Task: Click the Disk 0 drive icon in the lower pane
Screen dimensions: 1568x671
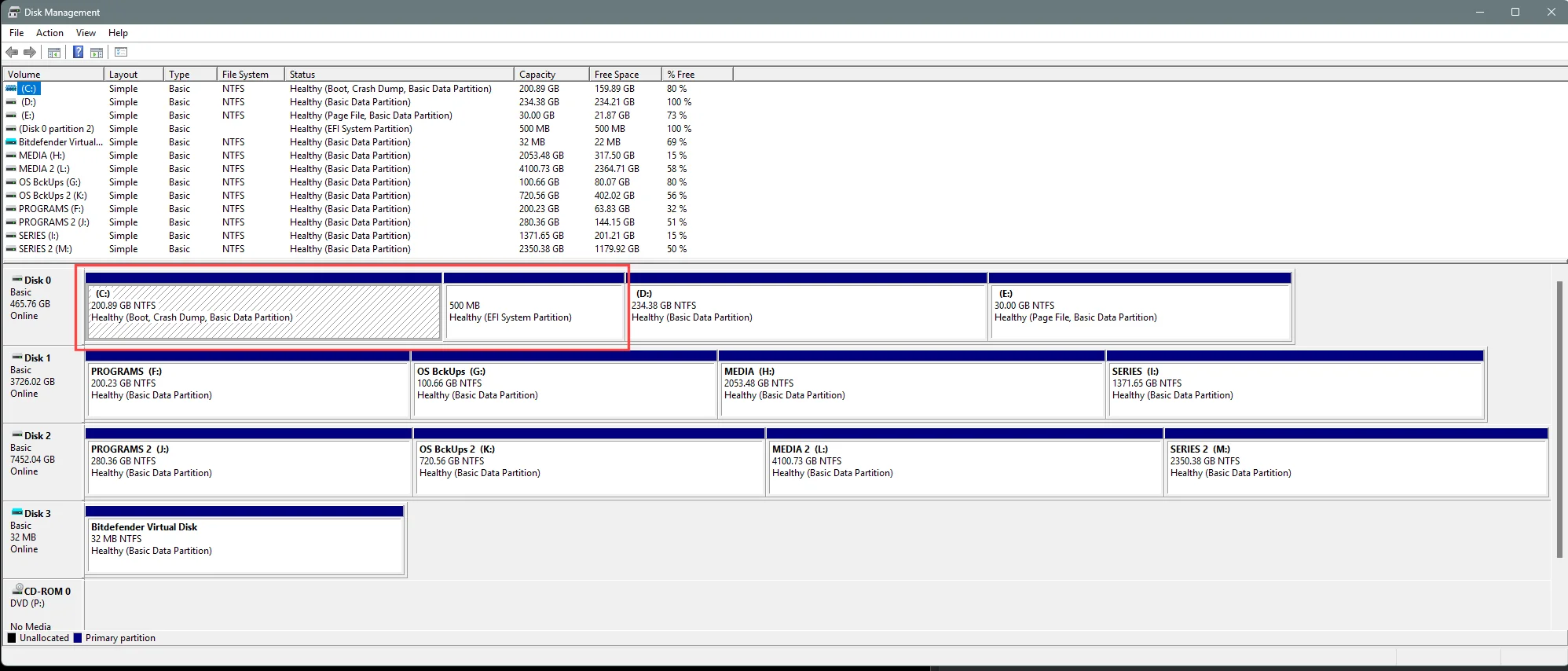Action: (x=17, y=280)
